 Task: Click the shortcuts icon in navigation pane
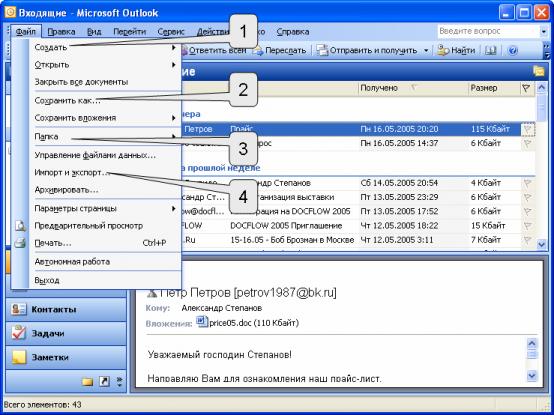(x=104, y=381)
